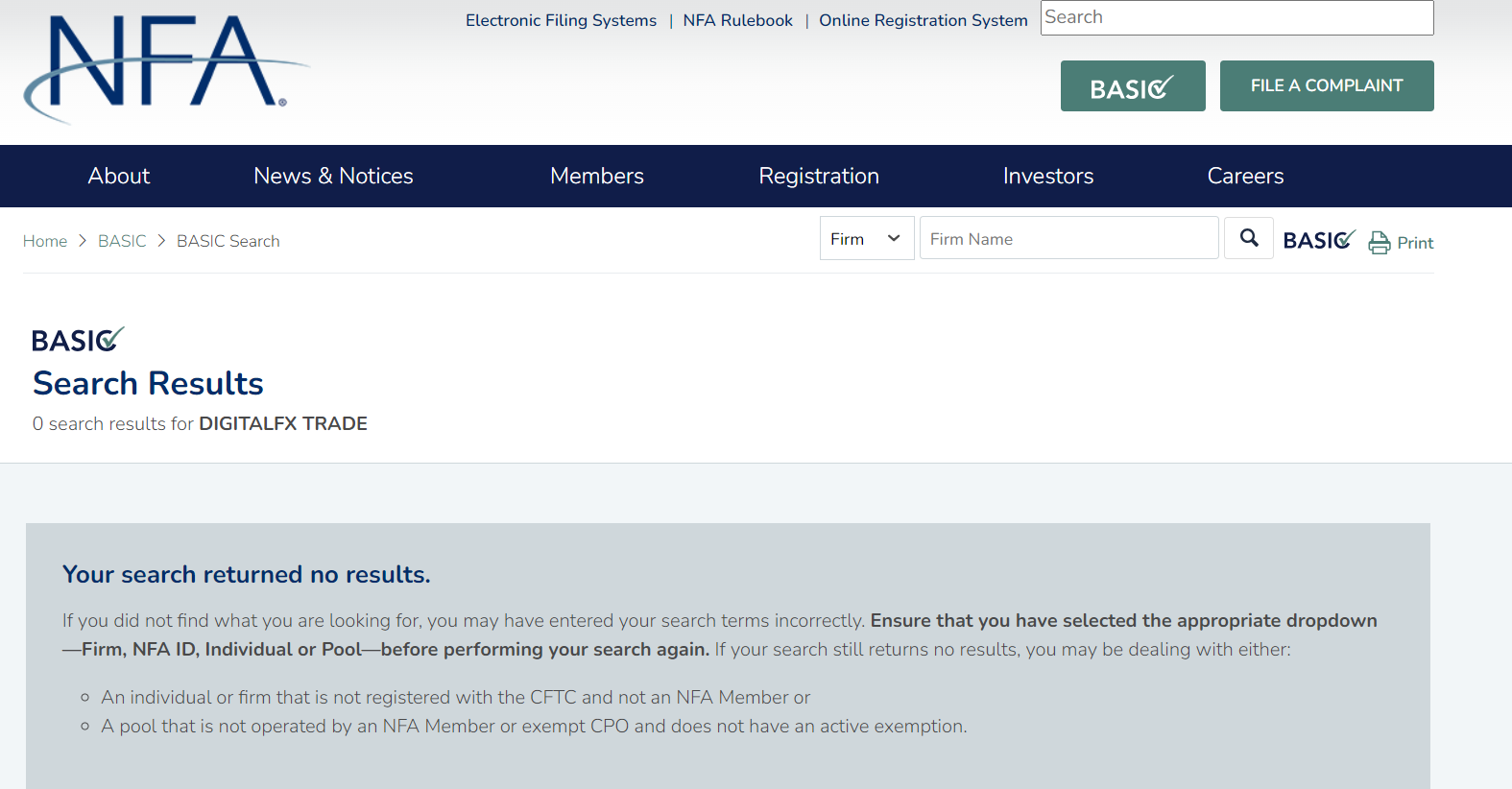
Task: Open the Careers menu
Action: click(x=1245, y=176)
